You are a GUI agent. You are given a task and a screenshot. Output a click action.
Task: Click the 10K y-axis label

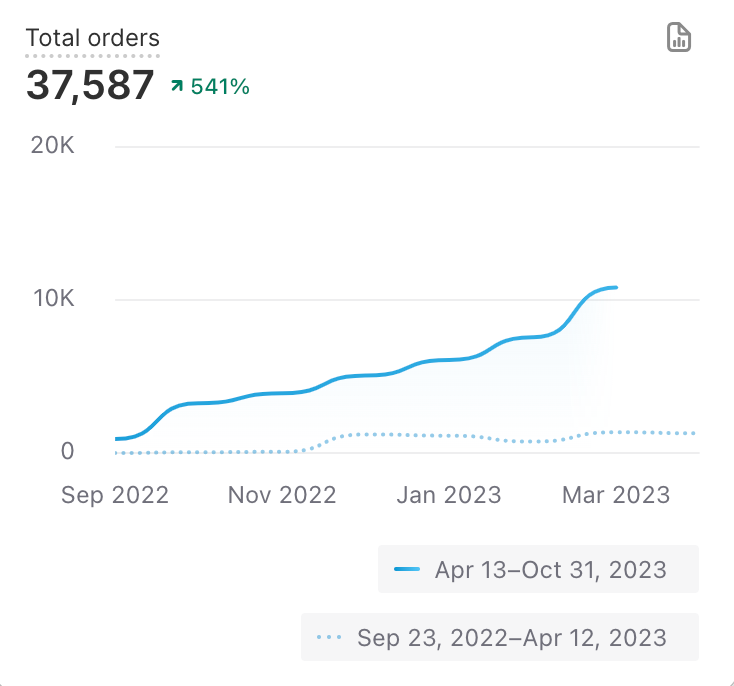point(53,299)
